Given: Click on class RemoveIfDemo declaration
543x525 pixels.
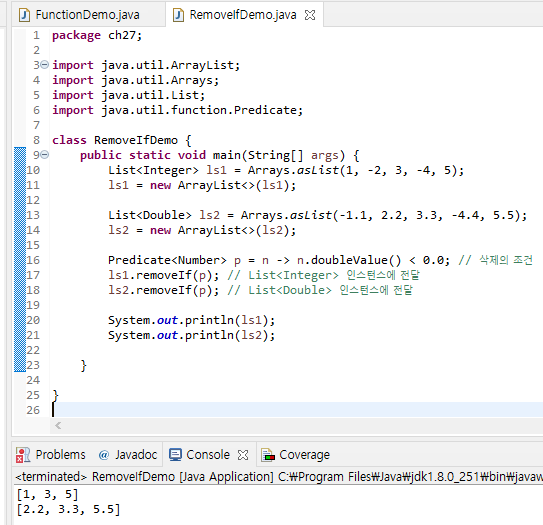Looking at the screenshot, I should click(122, 140).
